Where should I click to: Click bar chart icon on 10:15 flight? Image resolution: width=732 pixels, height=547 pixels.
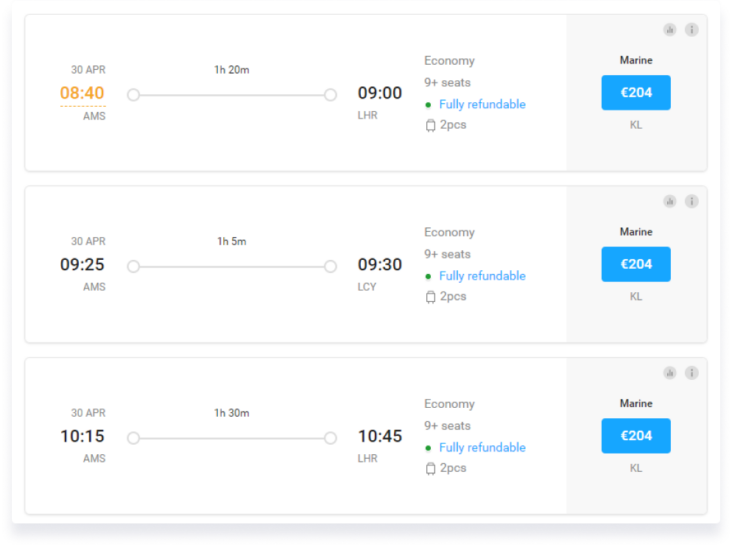[x=670, y=373]
